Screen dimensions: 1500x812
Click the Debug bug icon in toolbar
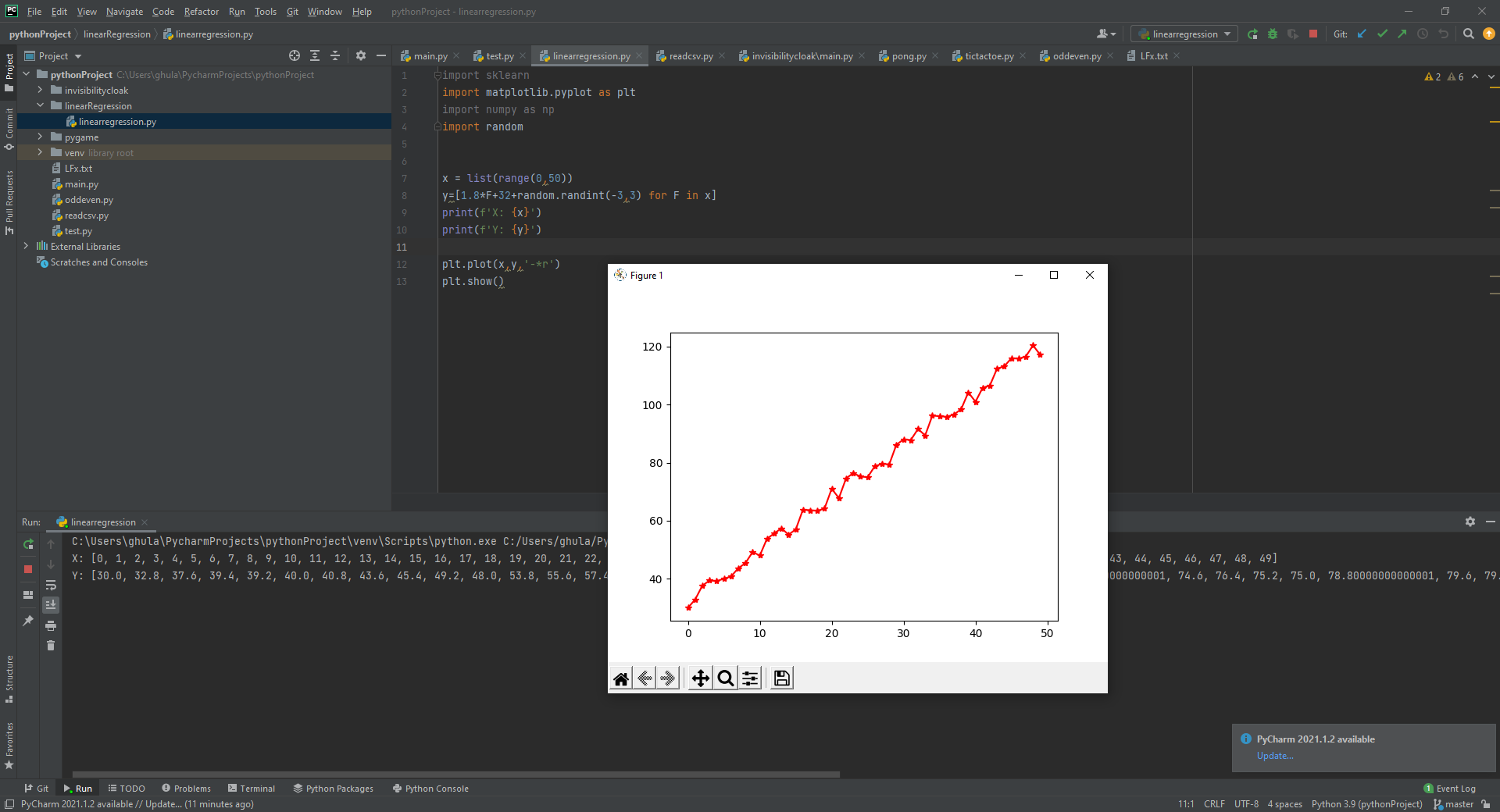coord(1273,34)
